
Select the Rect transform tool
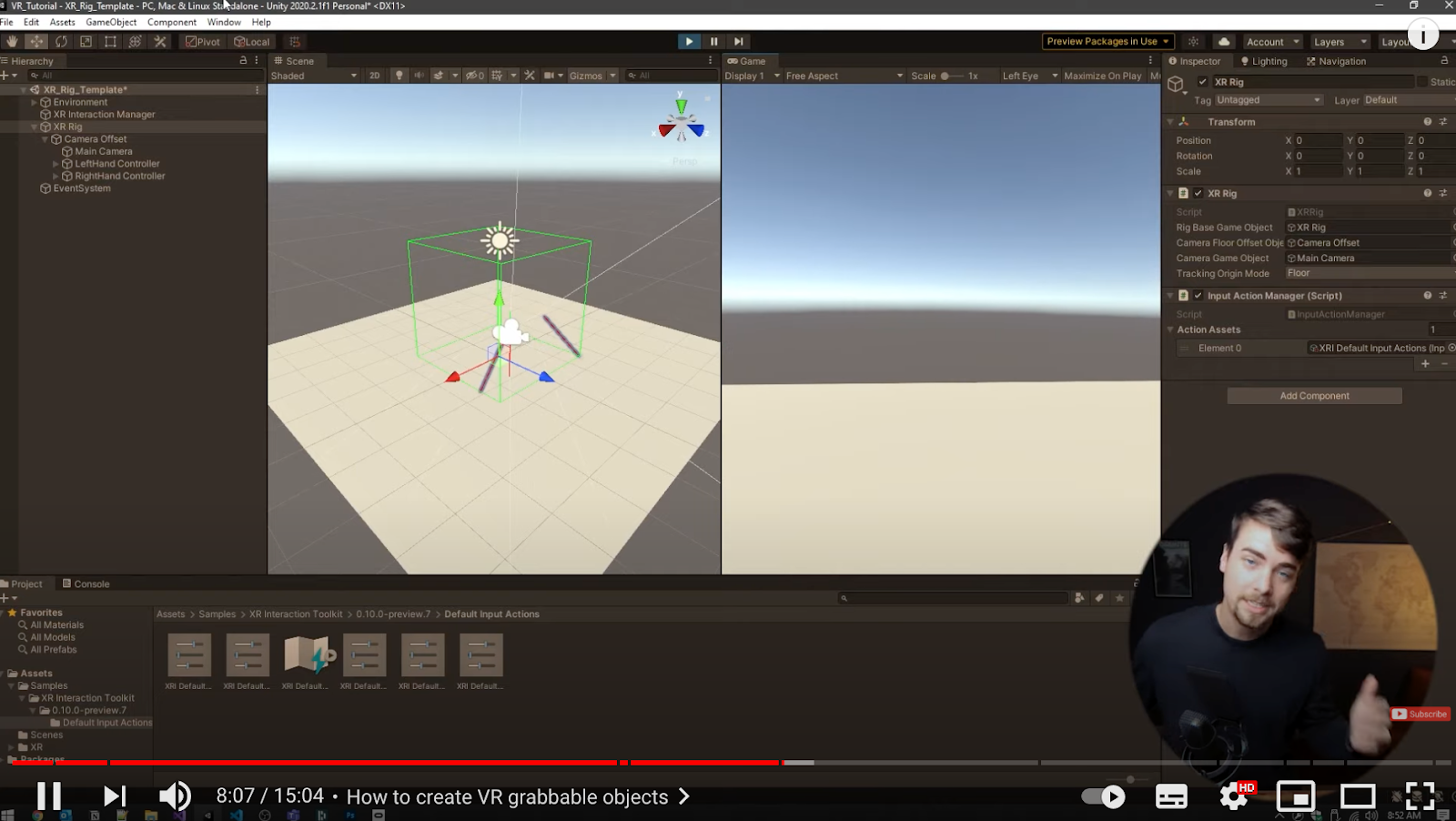click(110, 42)
